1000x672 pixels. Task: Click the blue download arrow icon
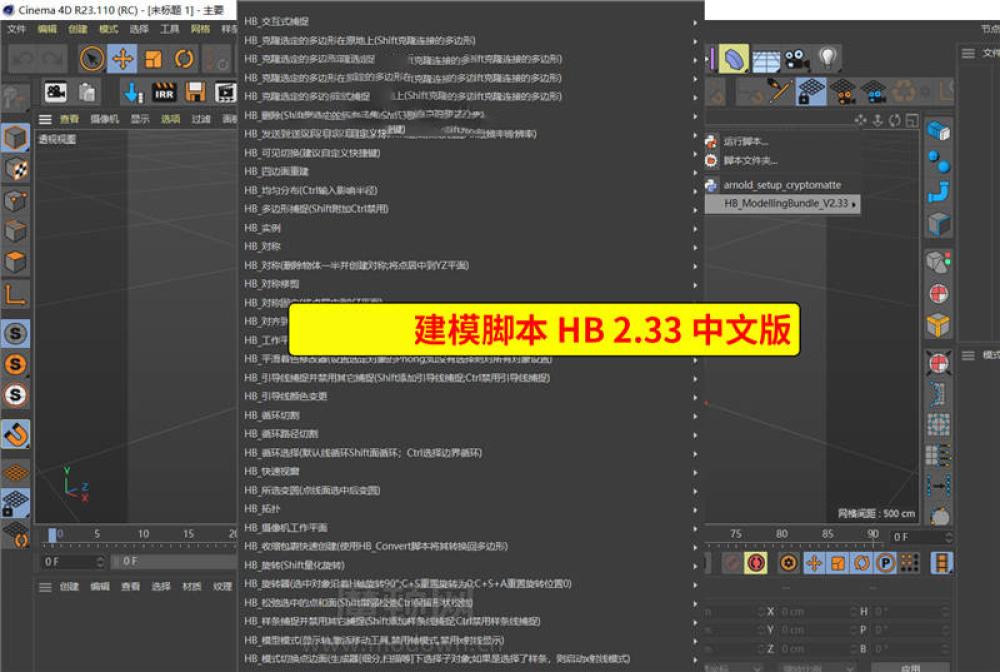133,93
